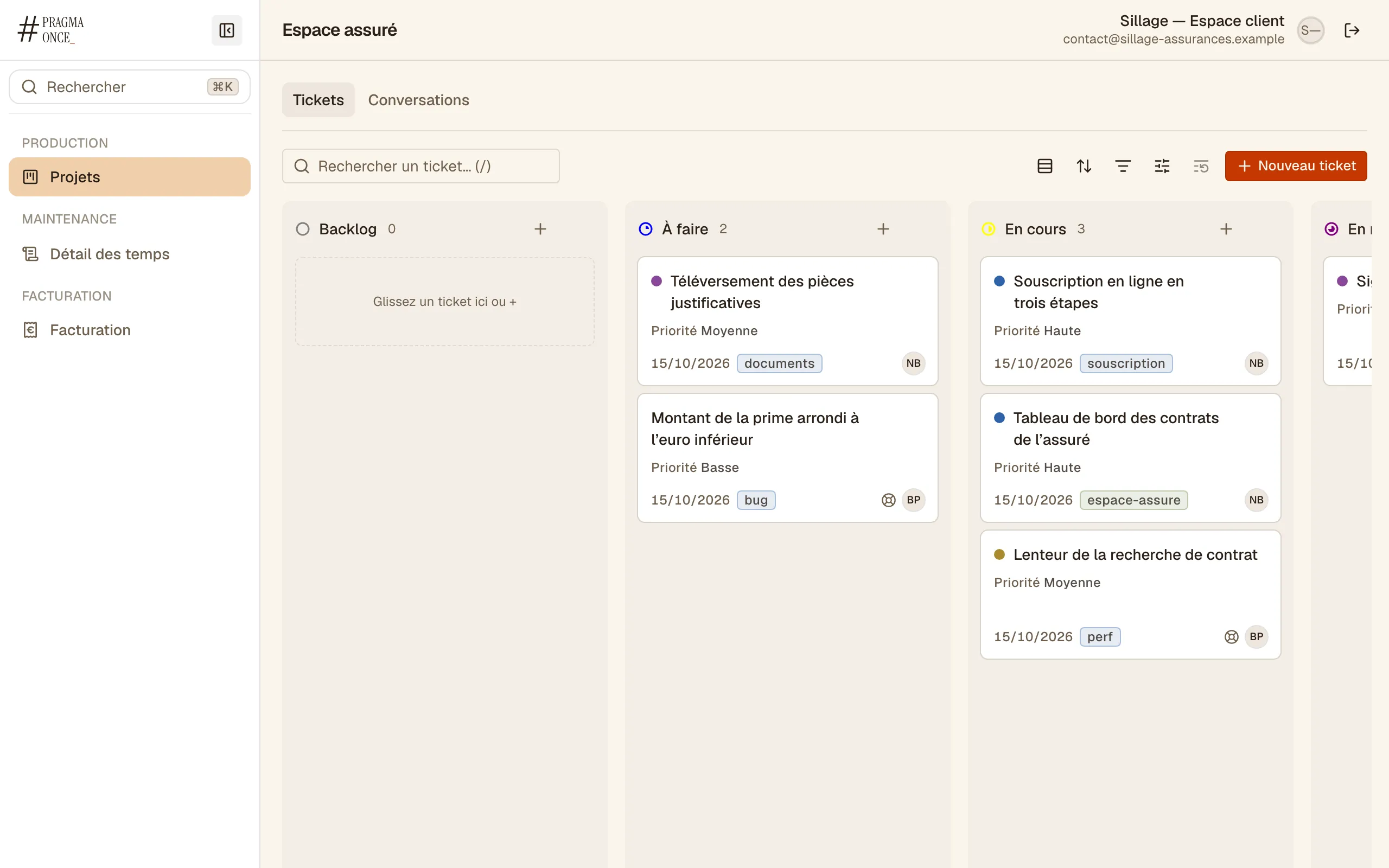Click BP avatar on Montant de la prime card
The image size is (1389, 868).
[913, 500]
